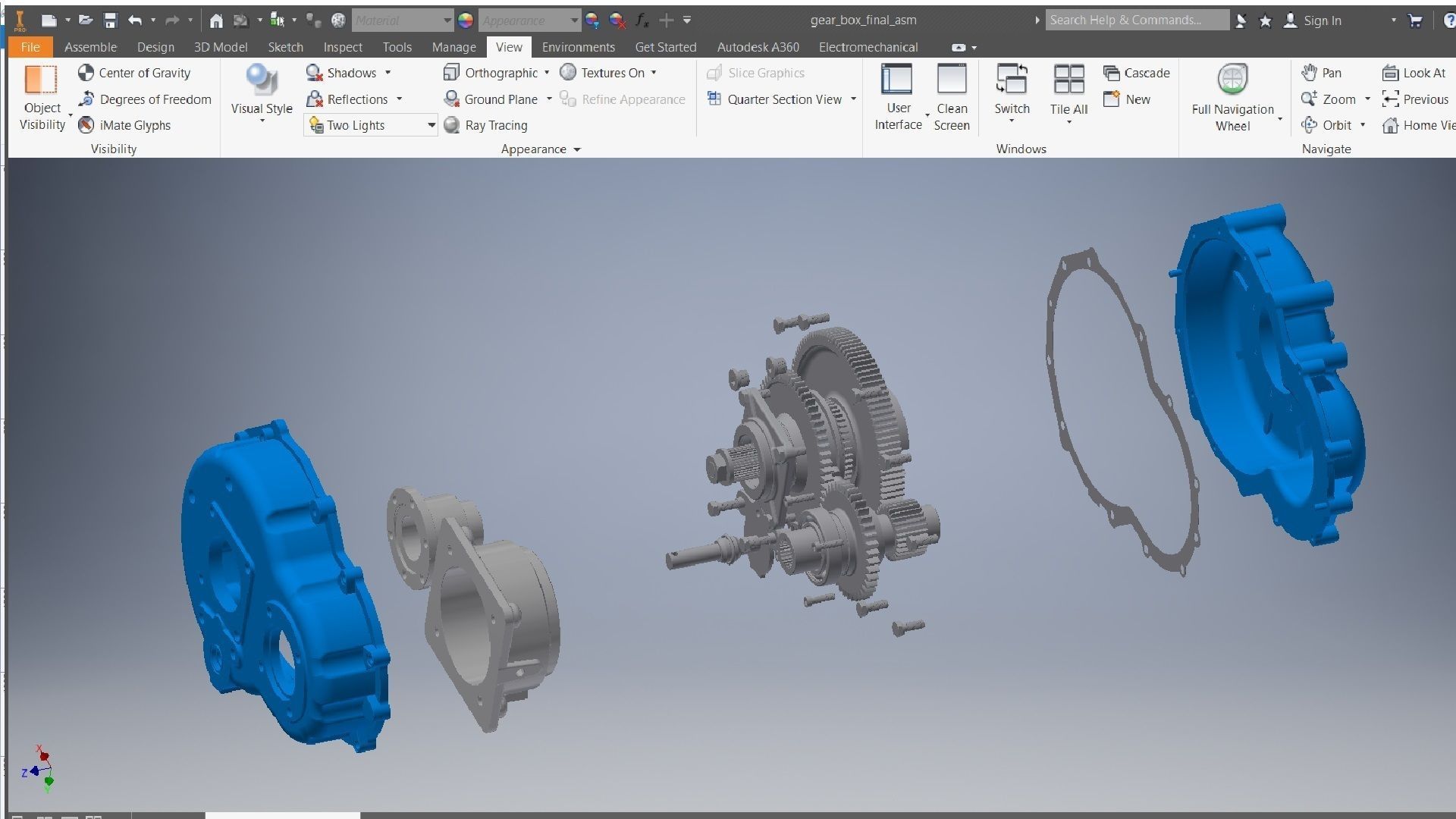Click the shopping cart icon
This screenshot has height=819, width=1456.
(x=1415, y=20)
